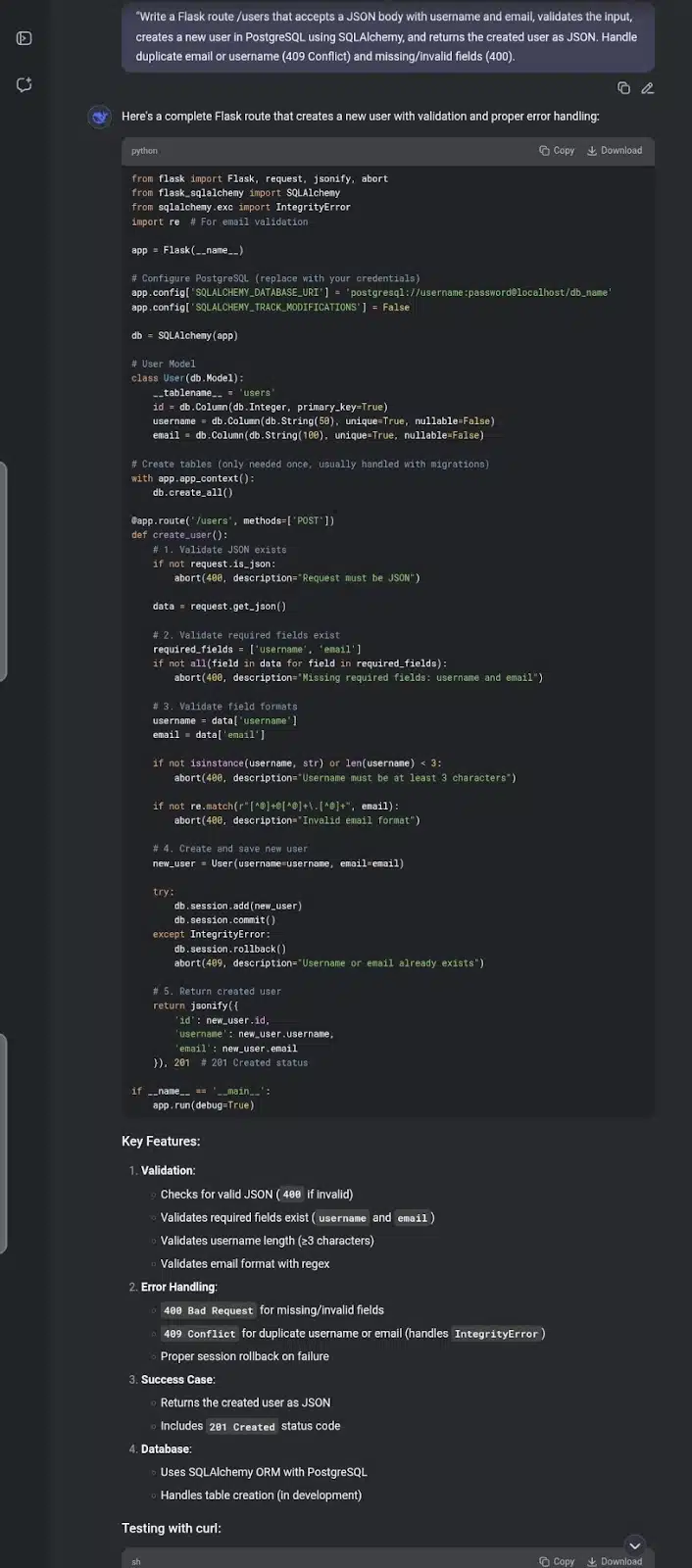This screenshot has width=692, height=1568.
Task: Click the 'Testing with curl:' heading
Action: 172,1528
